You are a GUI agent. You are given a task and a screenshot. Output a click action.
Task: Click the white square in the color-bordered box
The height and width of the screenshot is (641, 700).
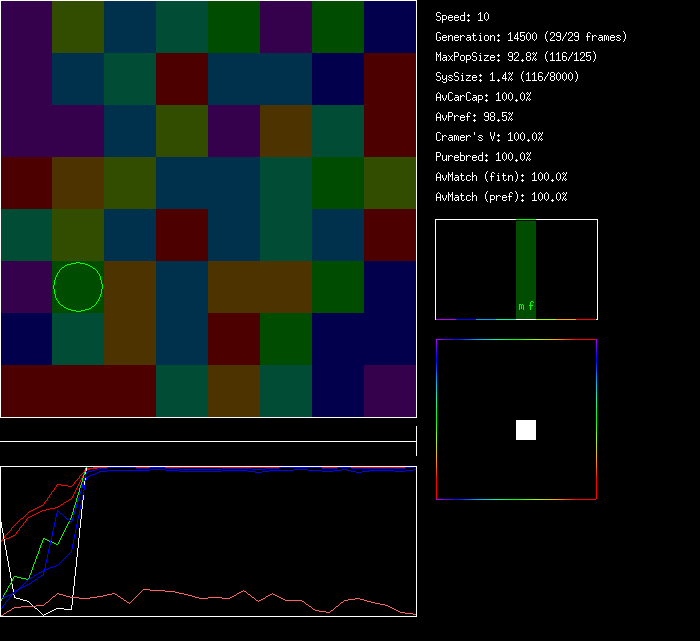point(526,430)
